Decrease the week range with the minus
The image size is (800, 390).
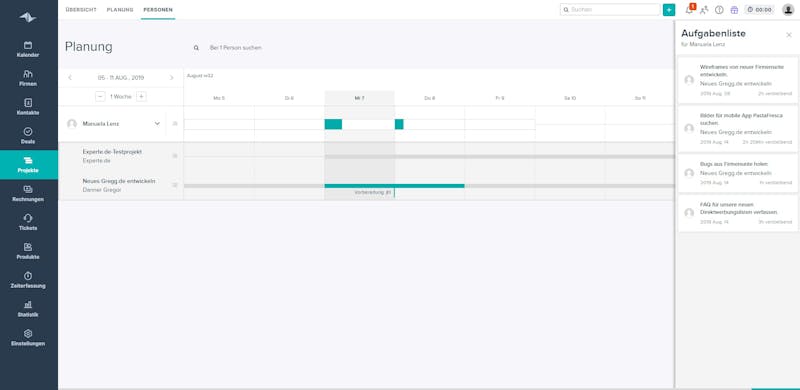100,96
